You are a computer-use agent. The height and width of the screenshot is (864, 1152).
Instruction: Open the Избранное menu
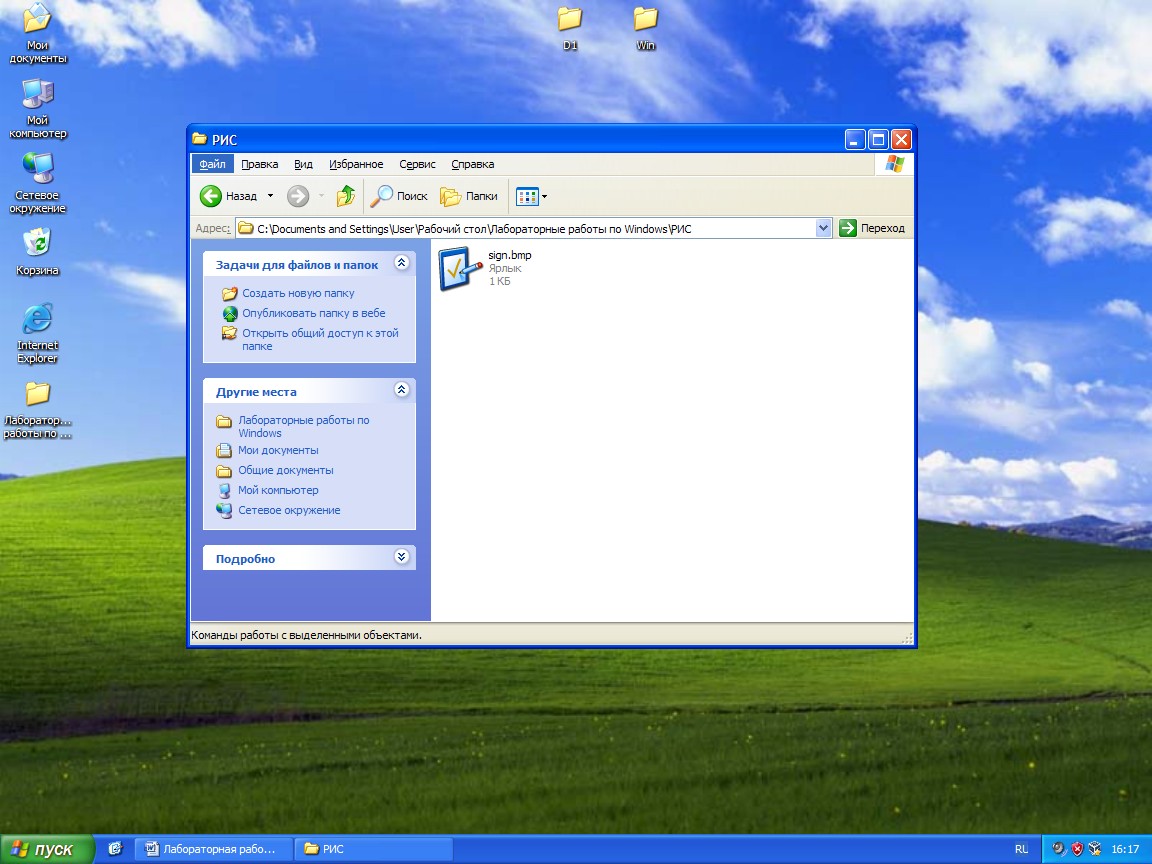(356, 164)
